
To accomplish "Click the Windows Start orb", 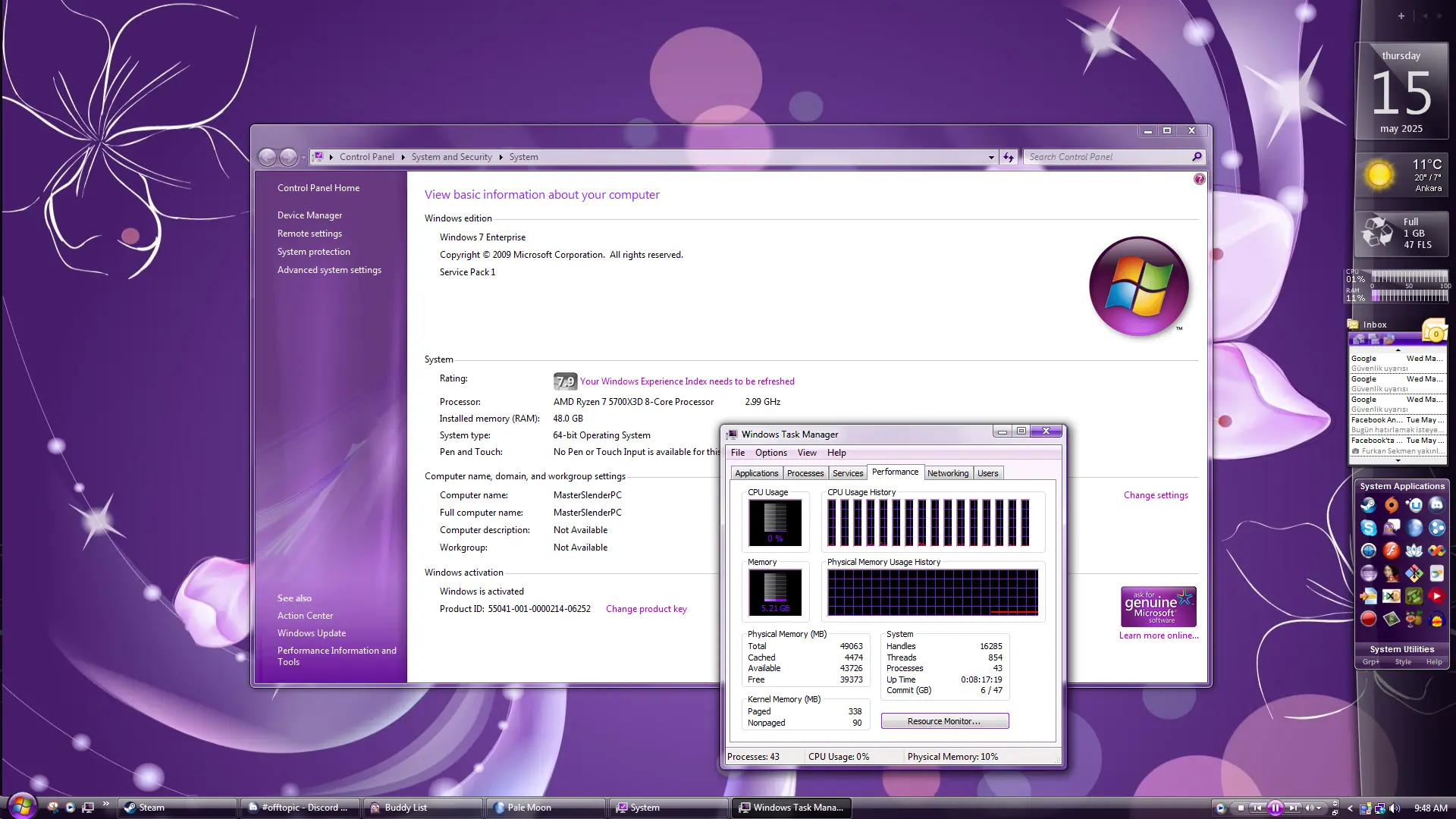I will (22, 805).
